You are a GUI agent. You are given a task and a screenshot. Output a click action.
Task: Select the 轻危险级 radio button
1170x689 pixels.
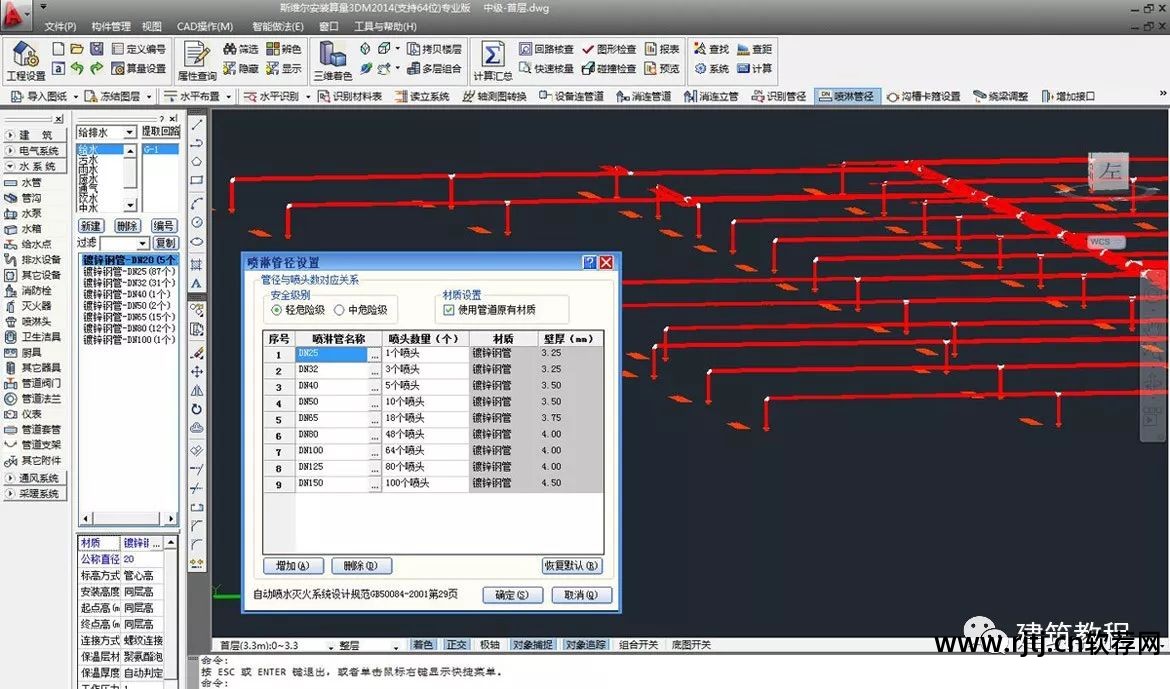(278, 310)
